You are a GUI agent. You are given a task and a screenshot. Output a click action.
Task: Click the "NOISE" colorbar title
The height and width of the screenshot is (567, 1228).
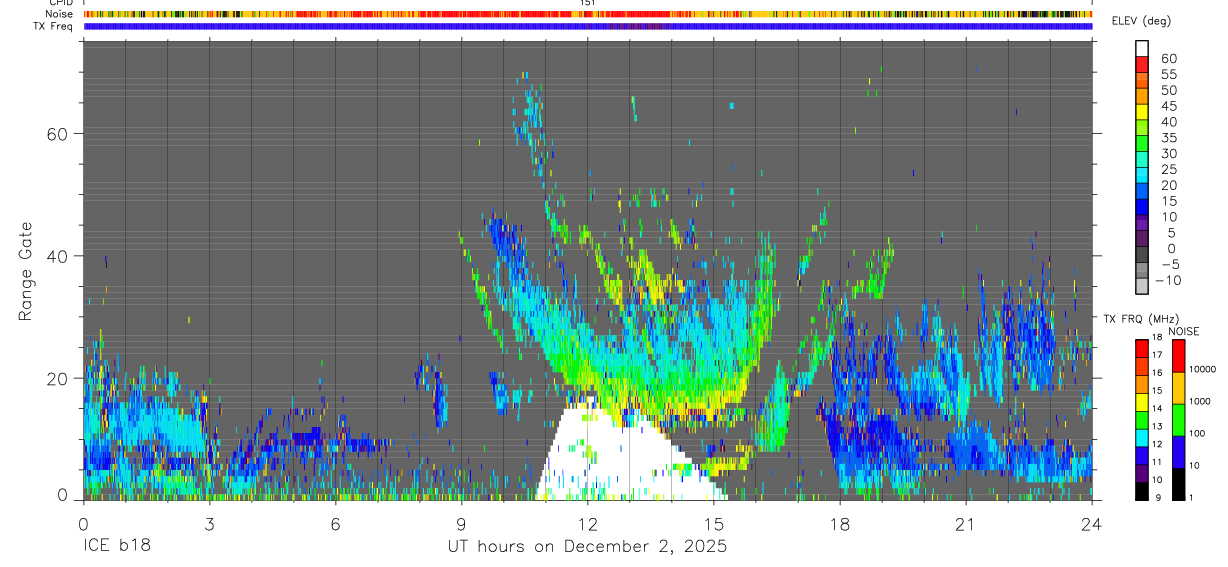(1183, 331)
